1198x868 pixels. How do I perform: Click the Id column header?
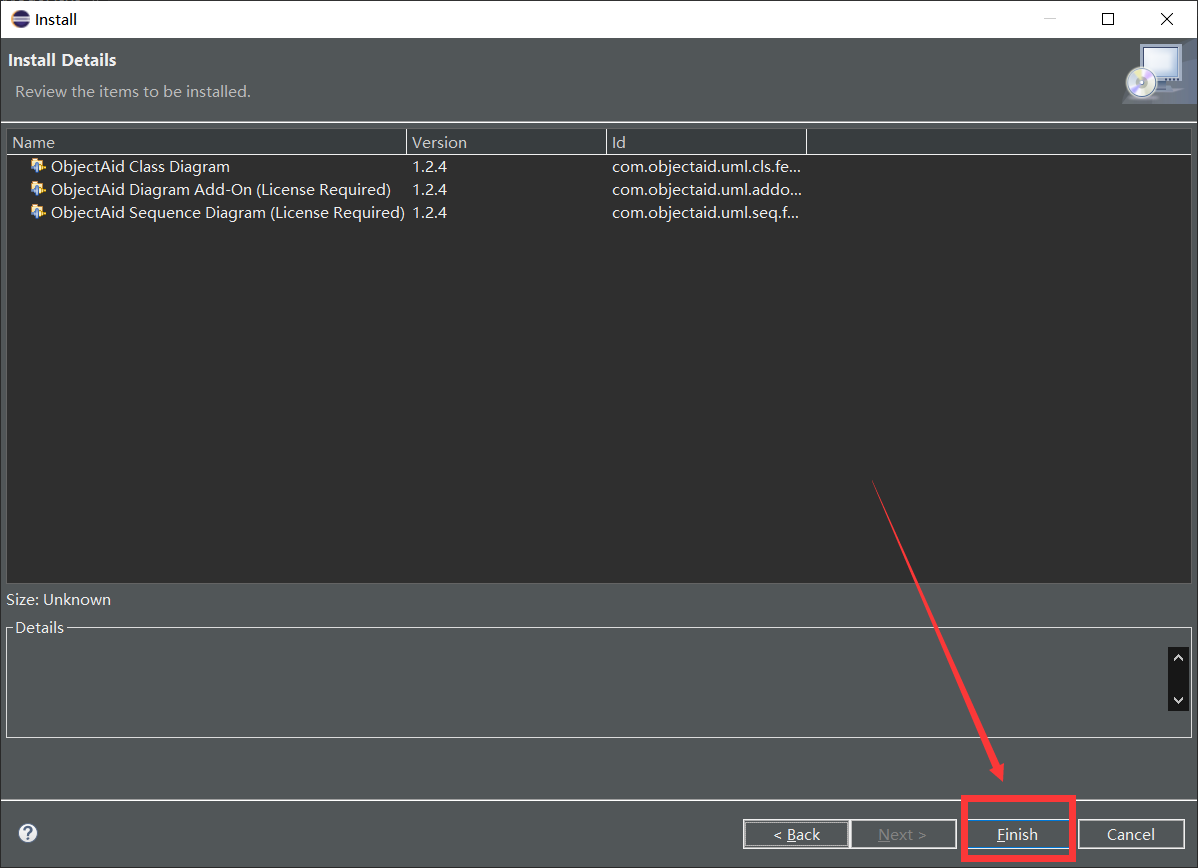706,142
